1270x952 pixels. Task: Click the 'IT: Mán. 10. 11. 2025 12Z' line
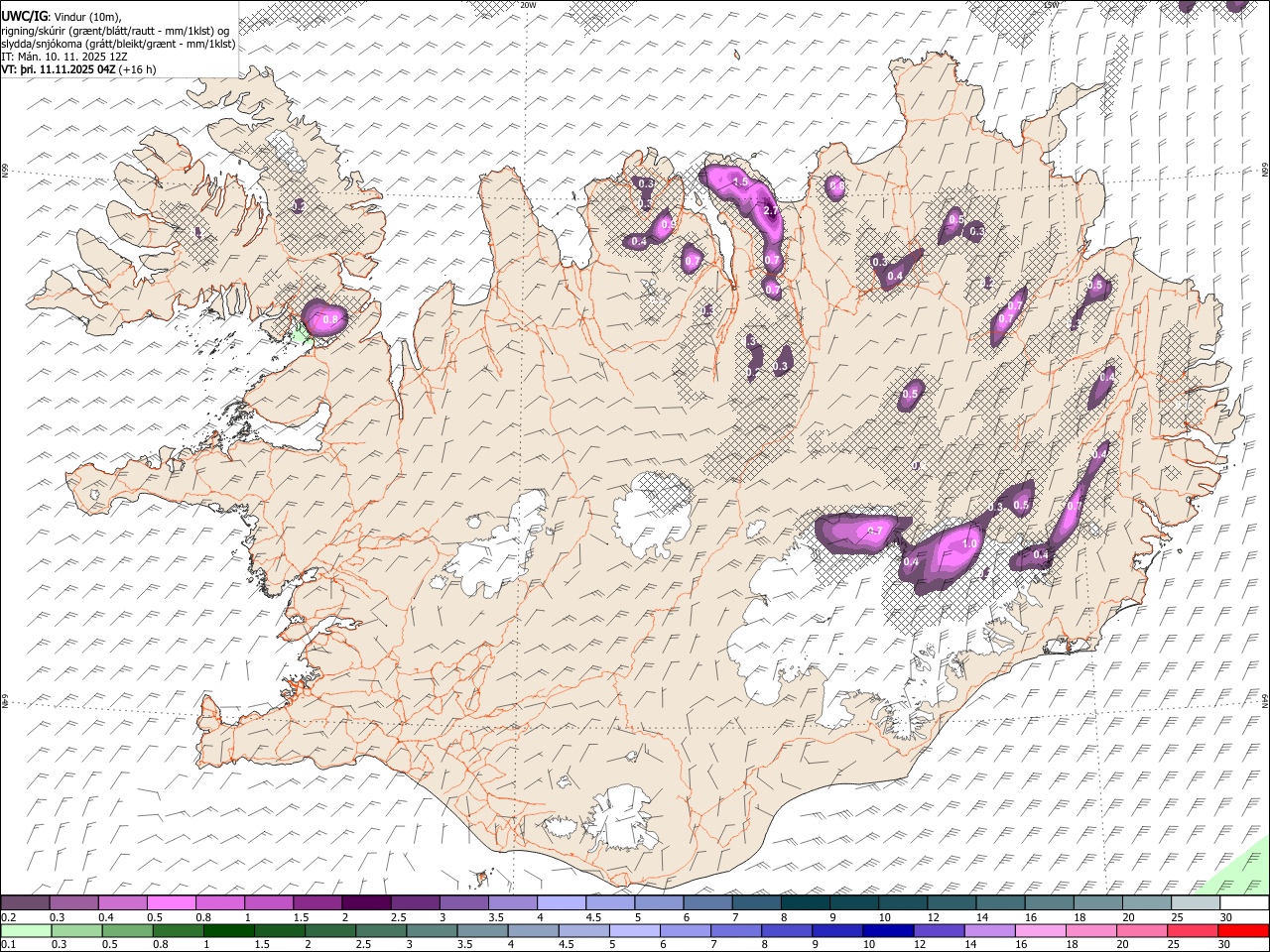coord(64,57)
